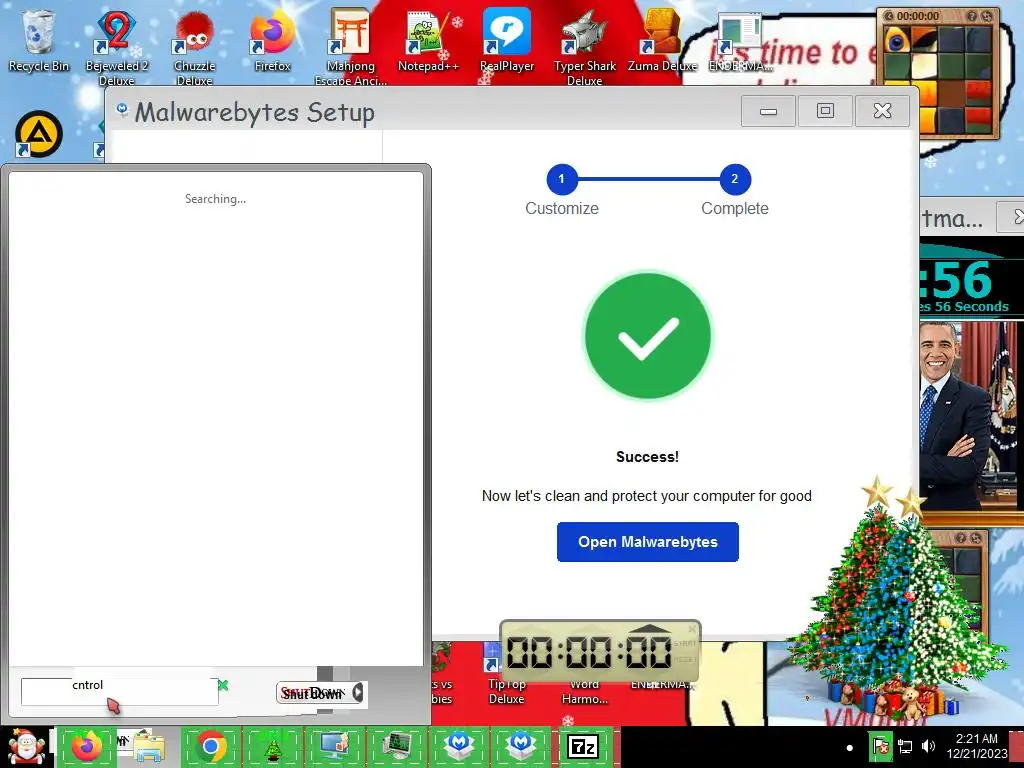Image resolution: width=1024 pixels, height=768 pixels.
Task: Open 7-Zip from the taskbar
Action: (x=583, y=746)
